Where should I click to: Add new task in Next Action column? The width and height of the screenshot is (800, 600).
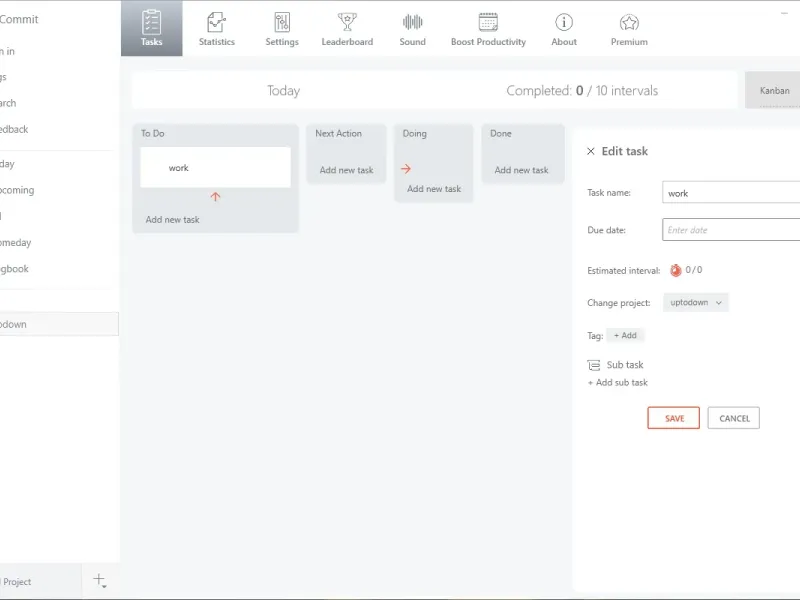[346, 170]
